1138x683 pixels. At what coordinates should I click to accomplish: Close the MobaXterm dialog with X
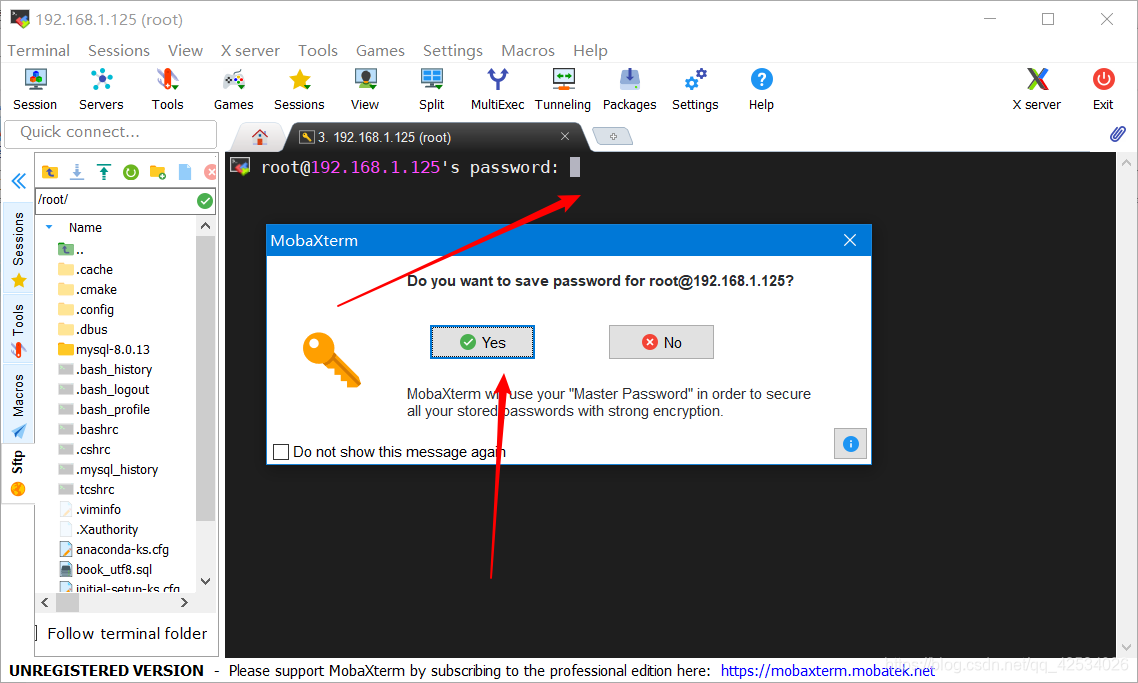pyautogui.click(x=850, y=240)
